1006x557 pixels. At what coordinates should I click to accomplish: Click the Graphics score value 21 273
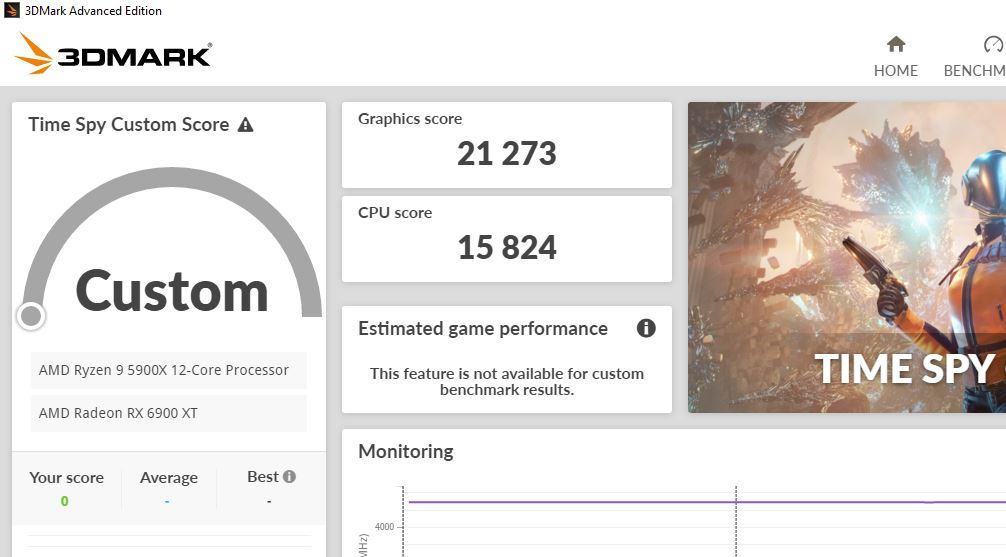click(507, 153)
